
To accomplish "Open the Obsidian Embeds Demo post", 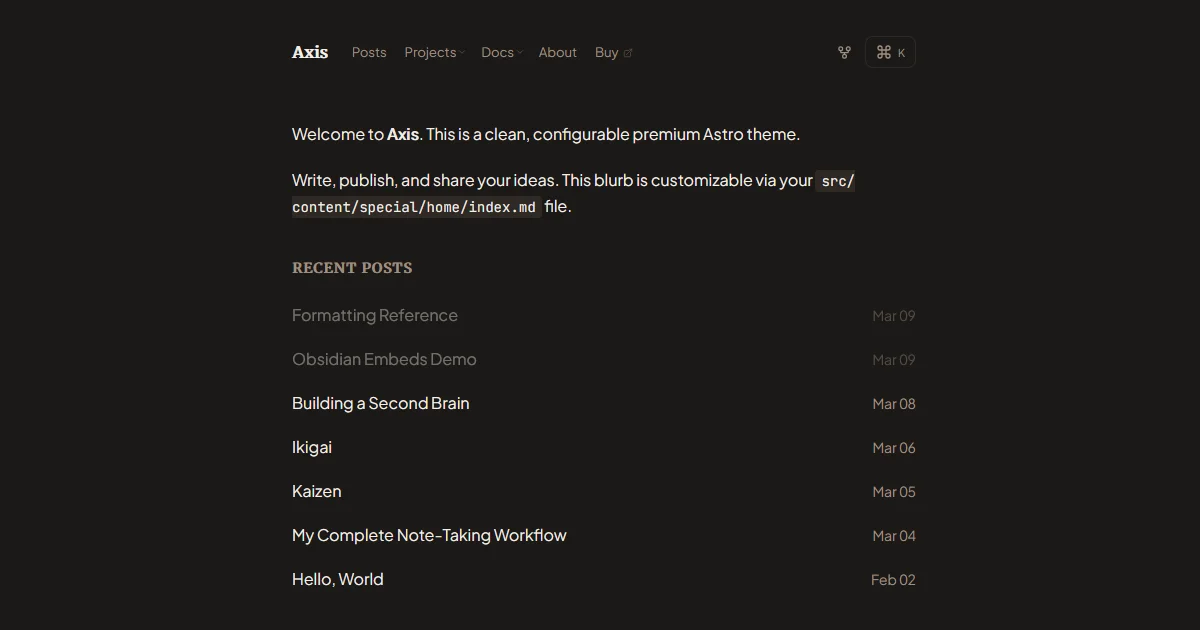I will tap(384, 359).
